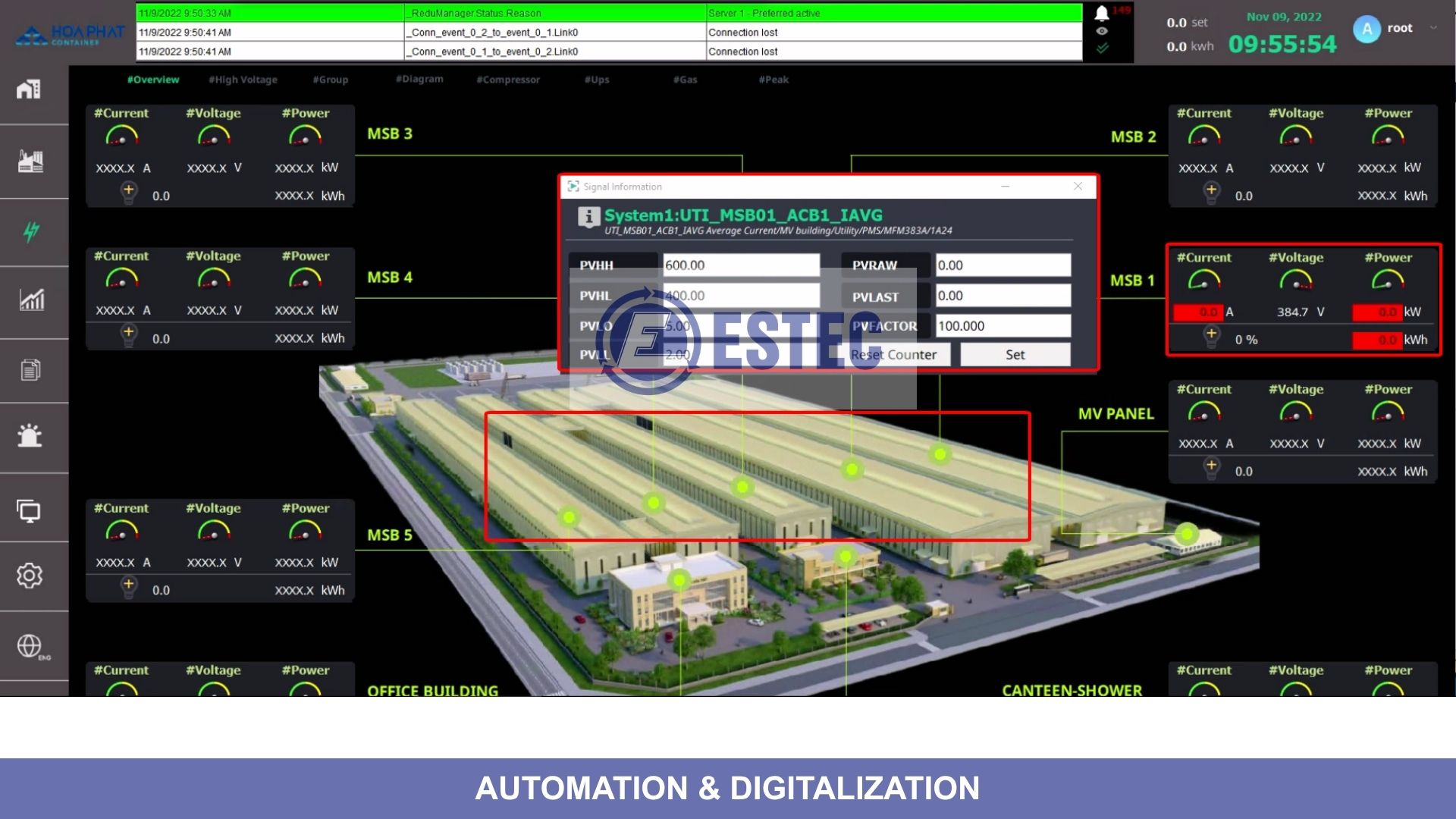Click the green marker on office building
The height and width of the screenshot is (819, 1456).
pyautogui.click(x=679, y=581)
